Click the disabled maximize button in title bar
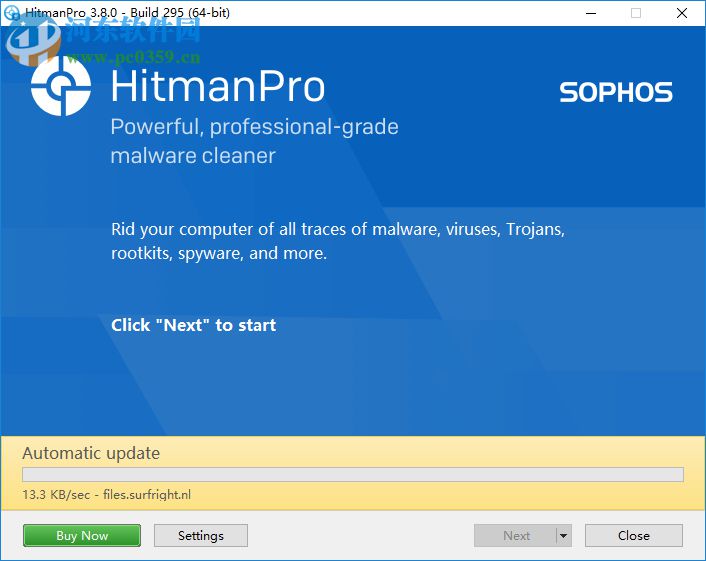Viewport: 706px width, 561px height. click(x=636, y=13)
